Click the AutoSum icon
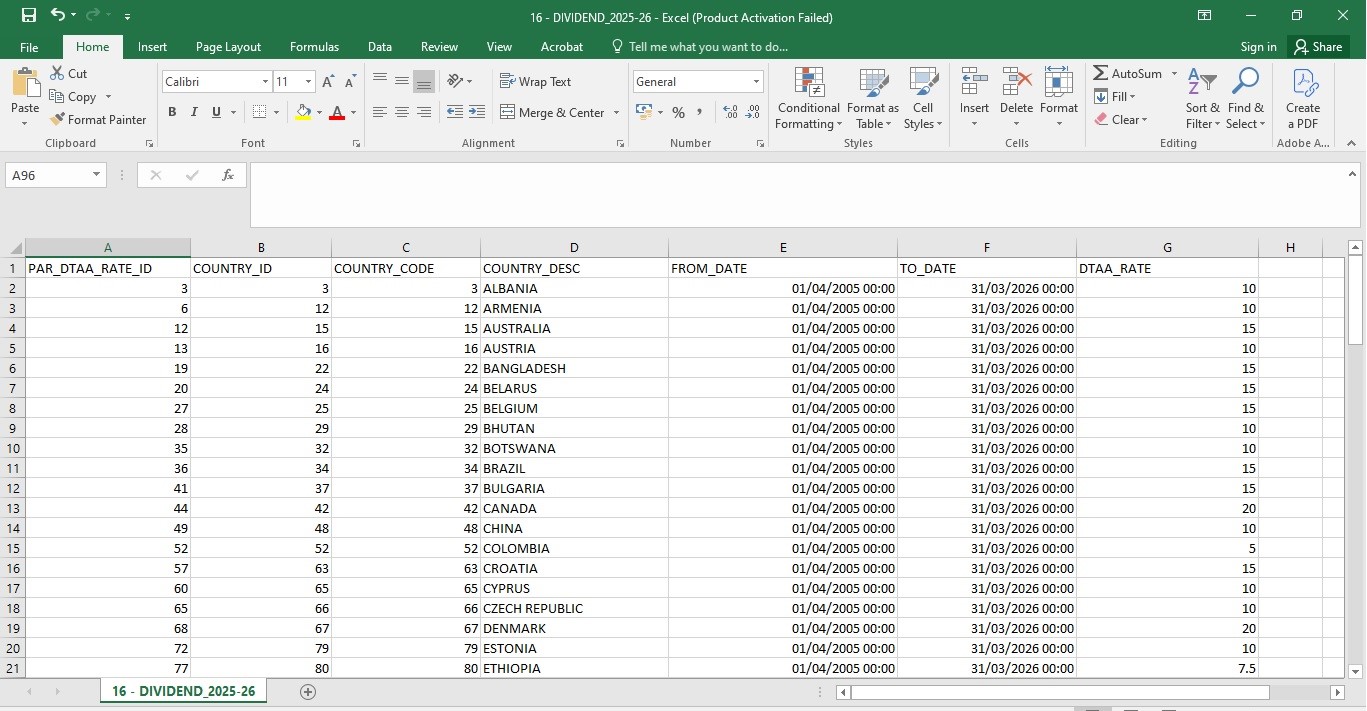This screenshot has height=711, width=1367. coord(1101,74)
